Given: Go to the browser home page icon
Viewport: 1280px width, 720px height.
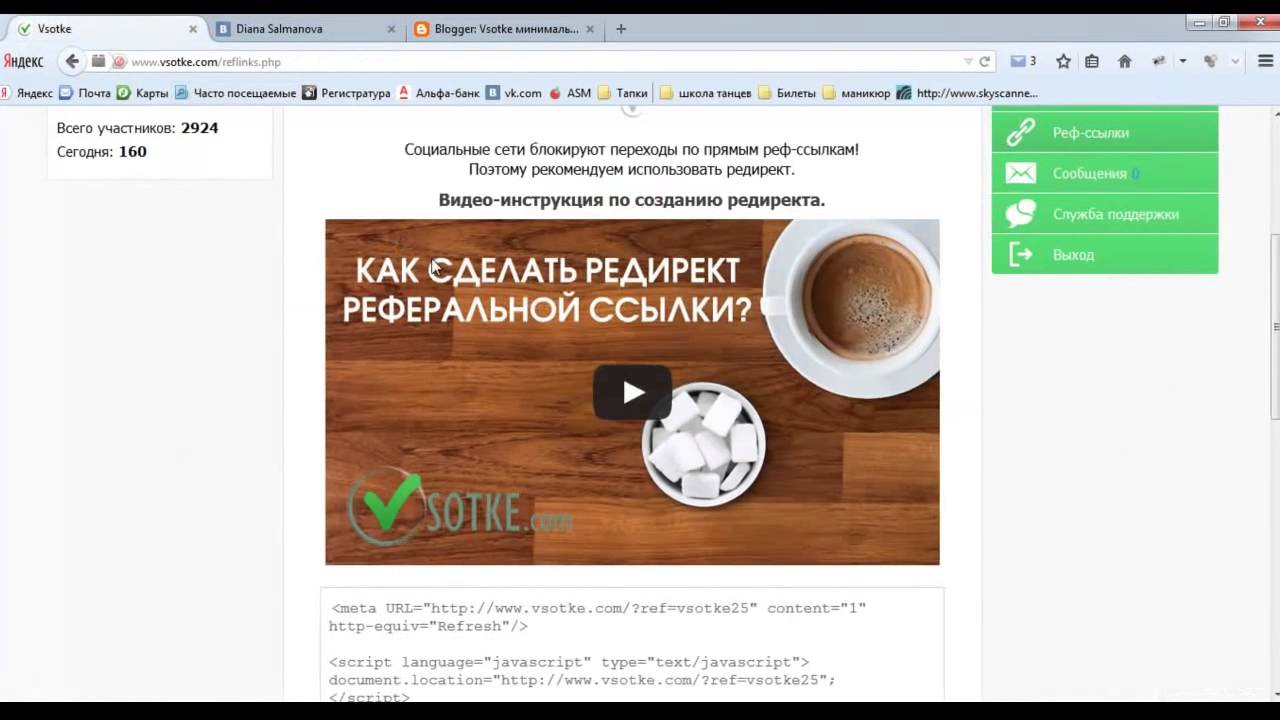Looking at the screenshot, I should click(x=1125, y=61).
